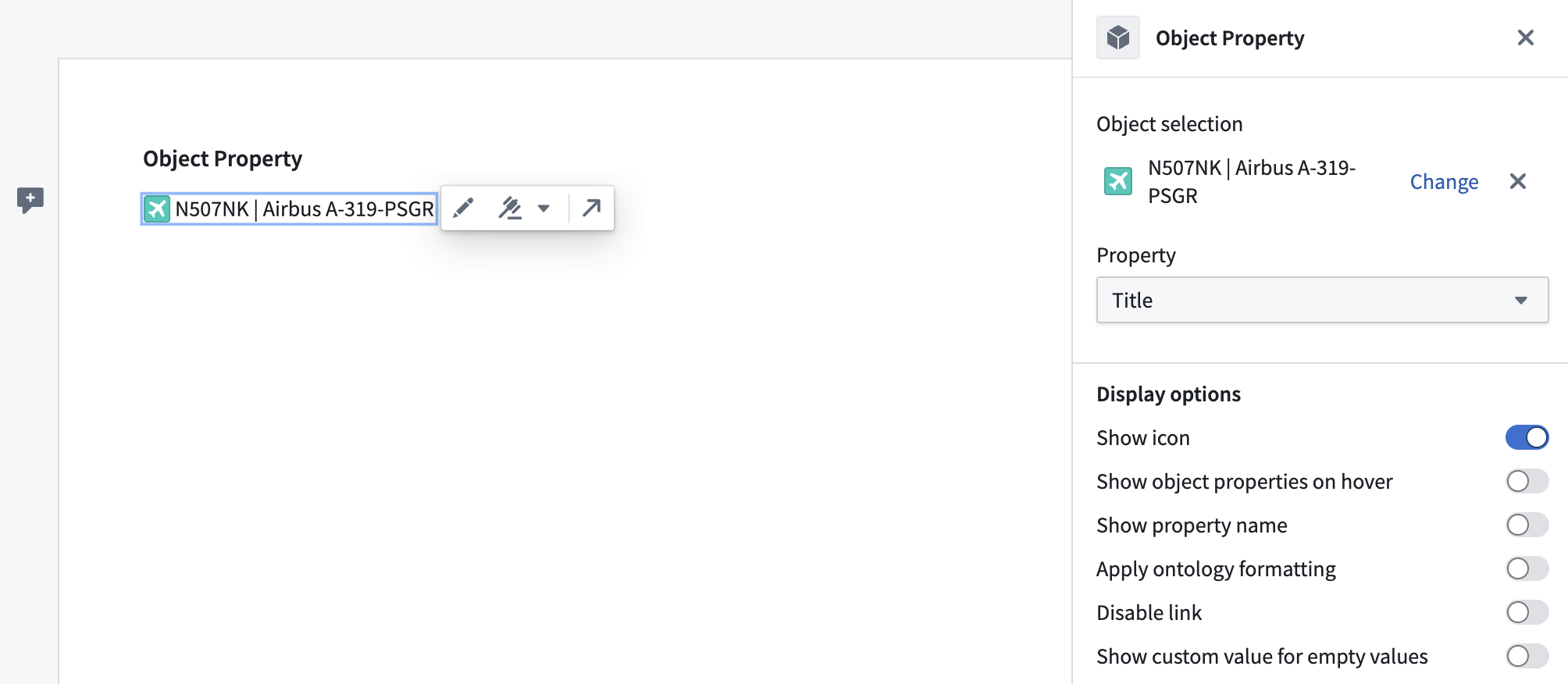Screen dimensions: 1568x684
Task: Toggle Apply ontology formatting on
Action: (1527, 568)
